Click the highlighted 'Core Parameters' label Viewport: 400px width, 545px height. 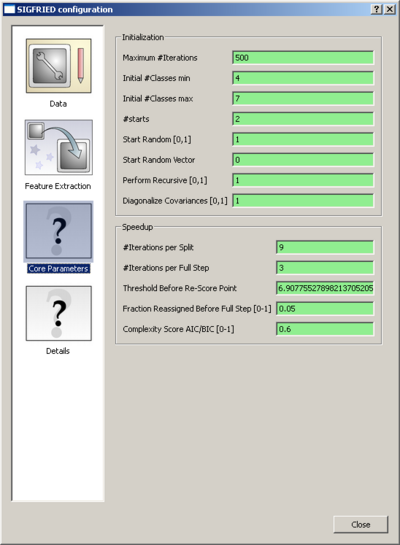click(x=58, y=269)
